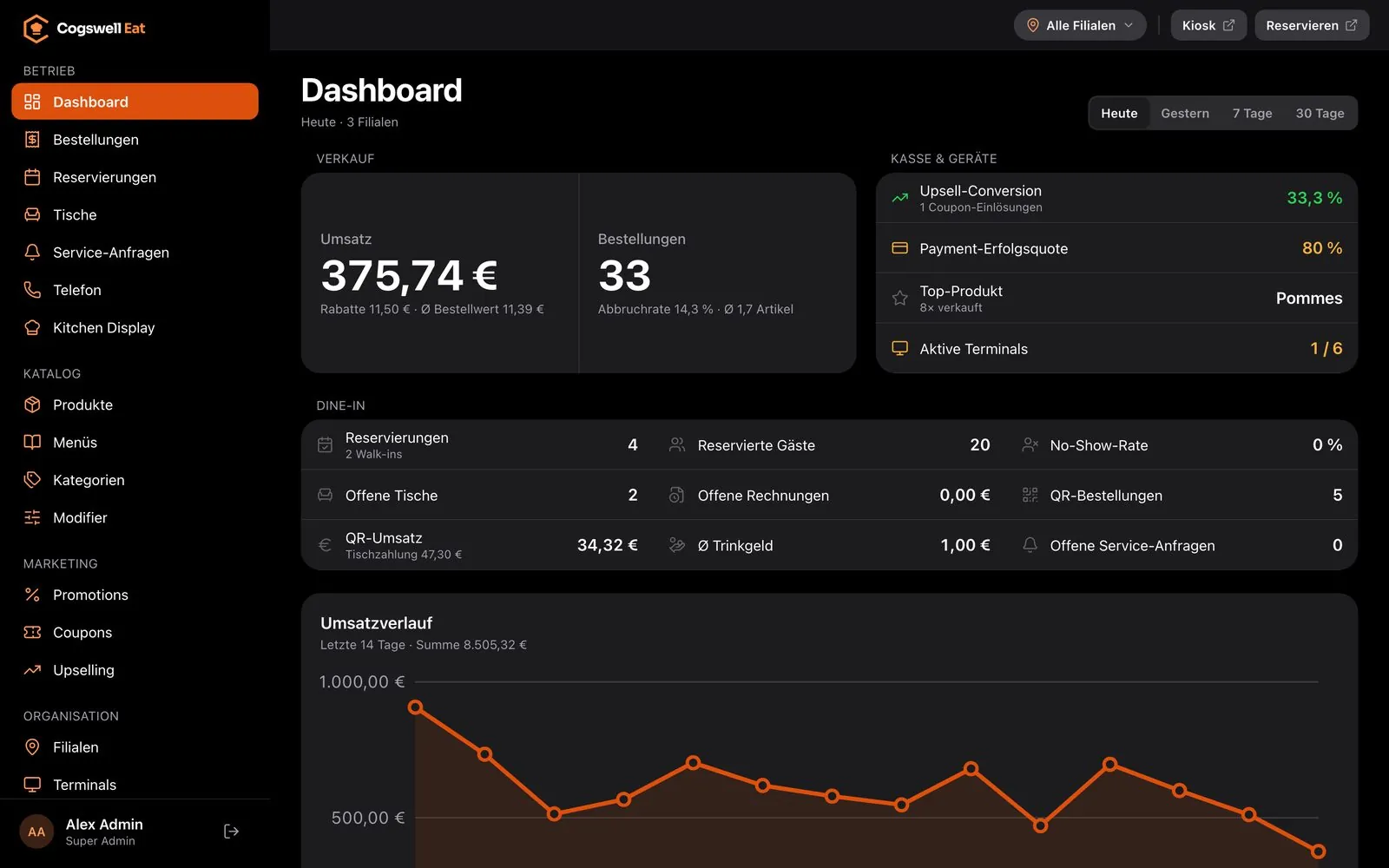
Task: Click the Payment-Erfolgsquote value 80 %
Action: (x=1322, y=248)
